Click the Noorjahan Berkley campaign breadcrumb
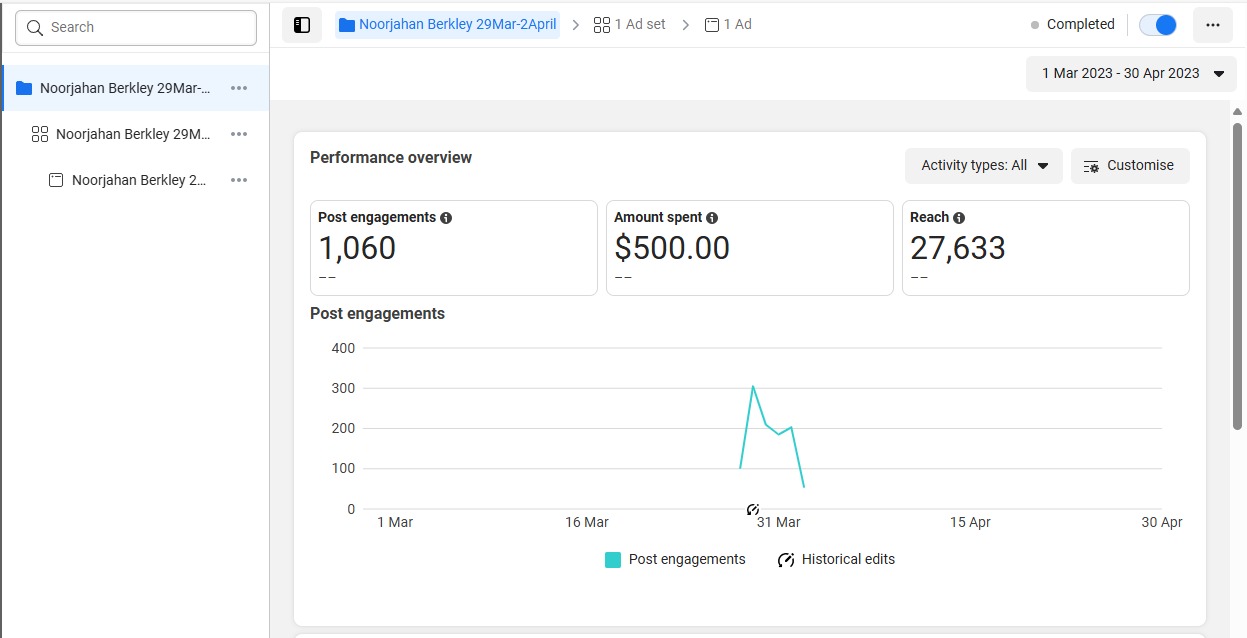 (447, 24)
